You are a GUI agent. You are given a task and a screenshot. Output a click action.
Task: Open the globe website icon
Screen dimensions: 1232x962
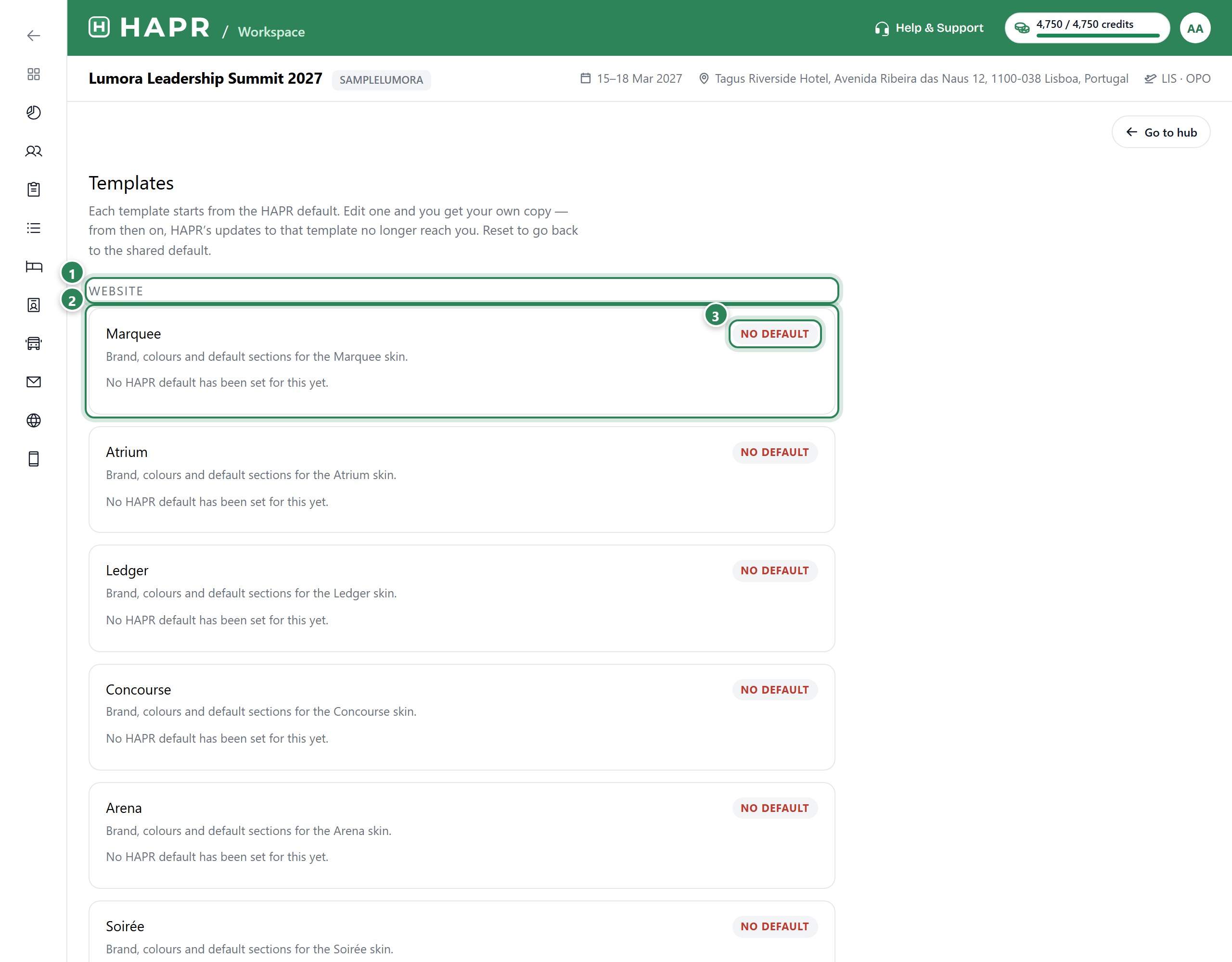(x=34, y=421)
